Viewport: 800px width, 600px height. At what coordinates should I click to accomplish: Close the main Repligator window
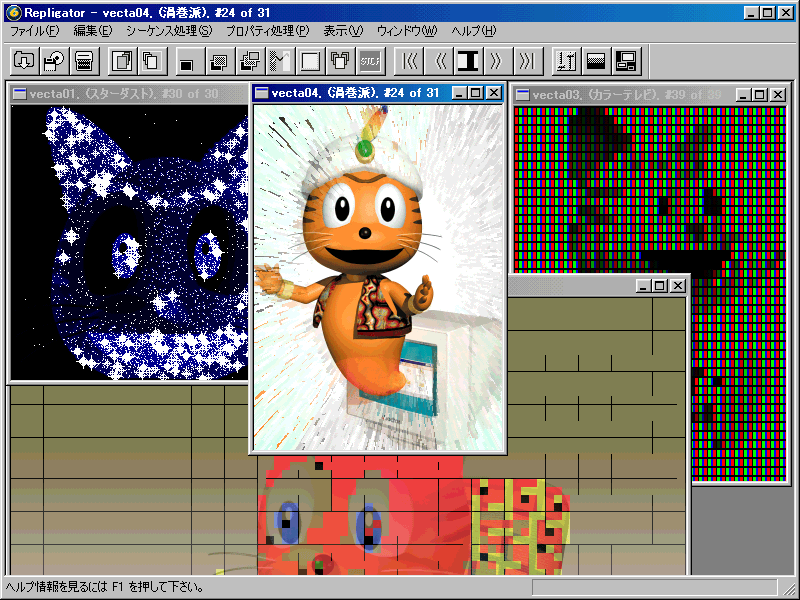click(786, 13)
